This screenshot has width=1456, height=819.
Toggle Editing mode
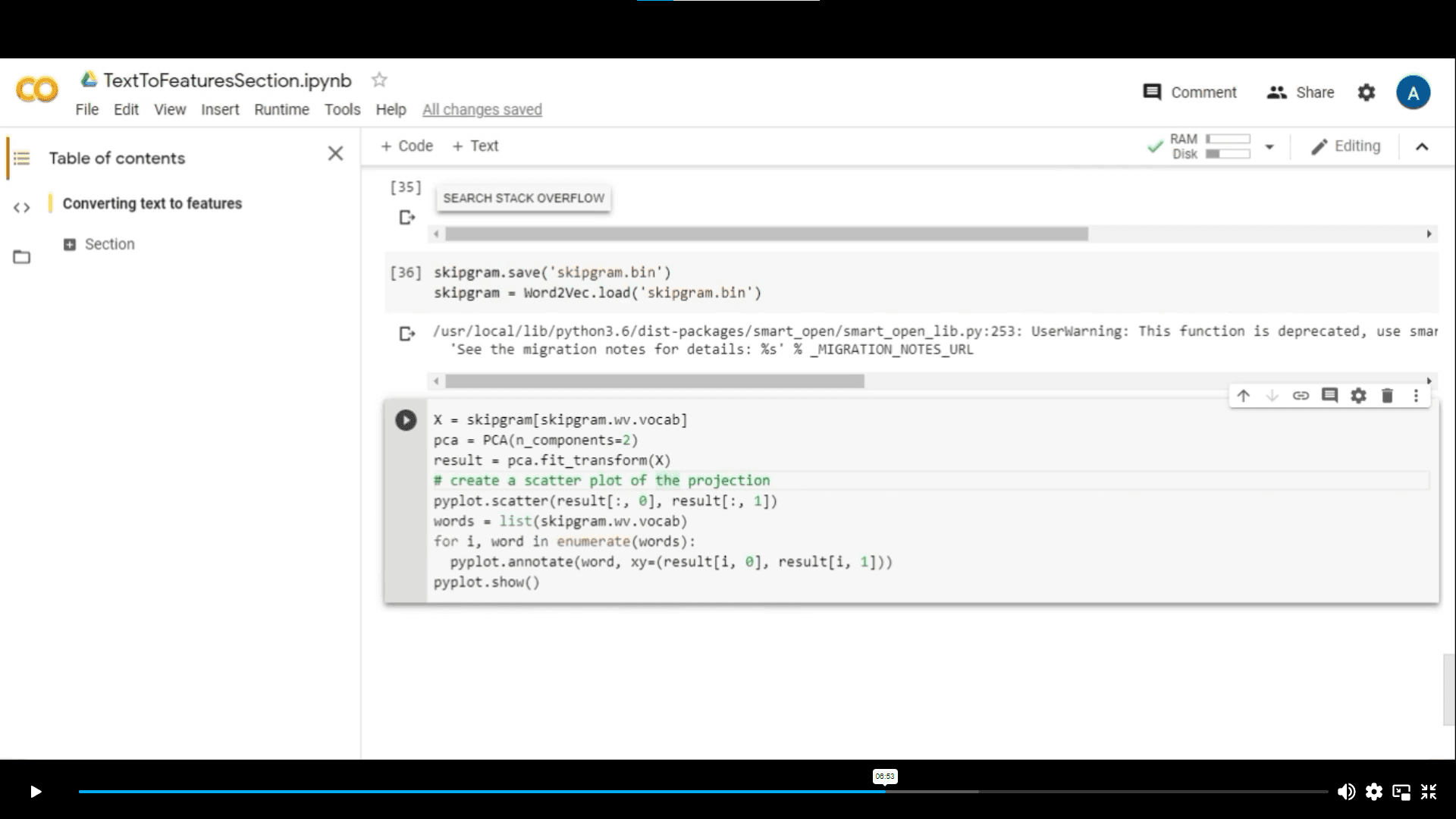[1346, 146]
